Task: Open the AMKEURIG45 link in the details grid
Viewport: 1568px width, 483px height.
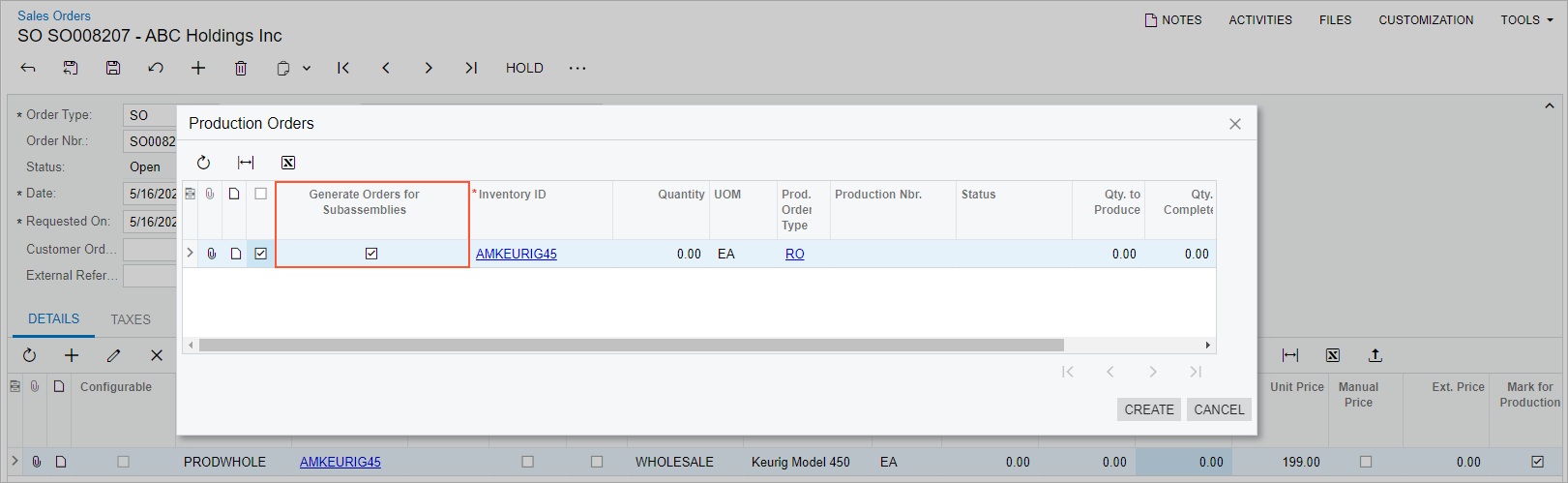Action: (340, 462)
